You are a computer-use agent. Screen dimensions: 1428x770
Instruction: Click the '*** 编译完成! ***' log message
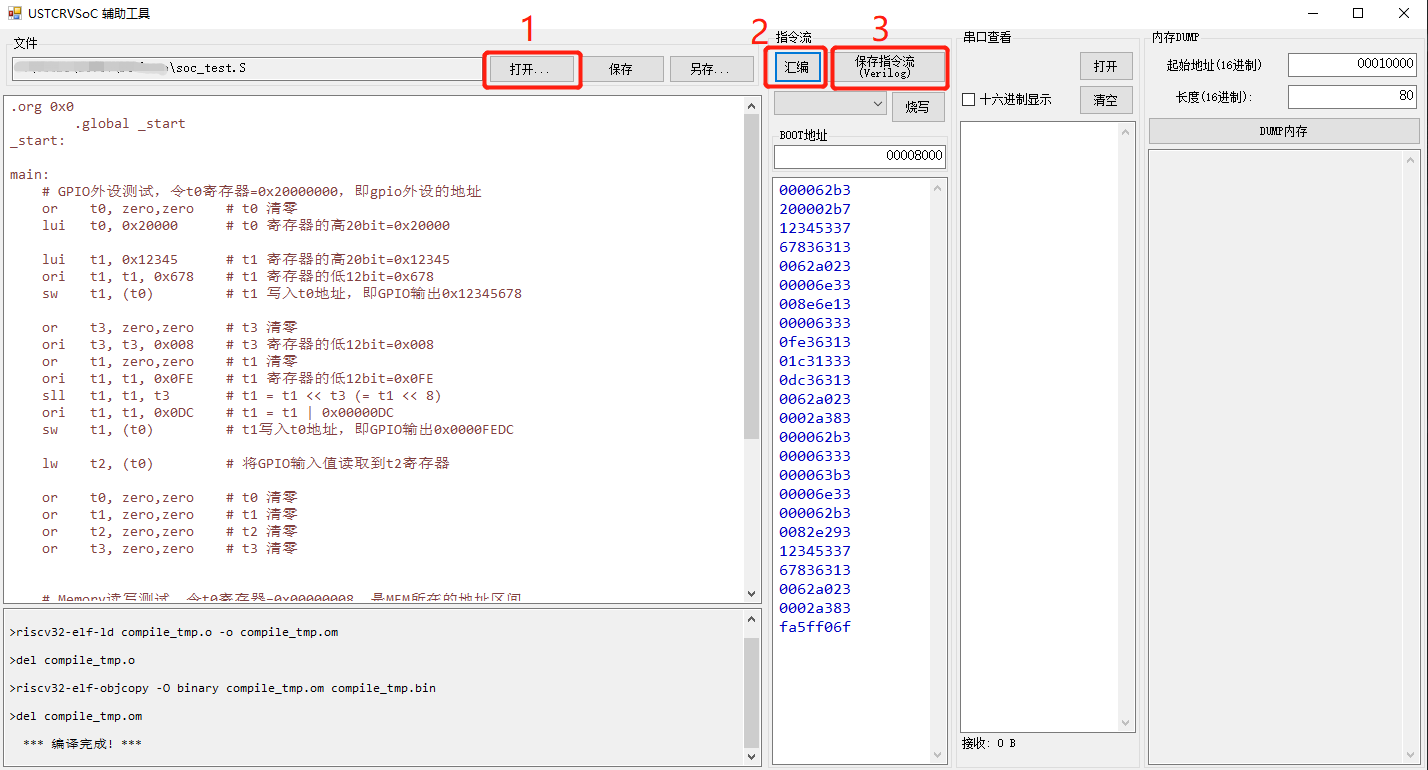82,744
